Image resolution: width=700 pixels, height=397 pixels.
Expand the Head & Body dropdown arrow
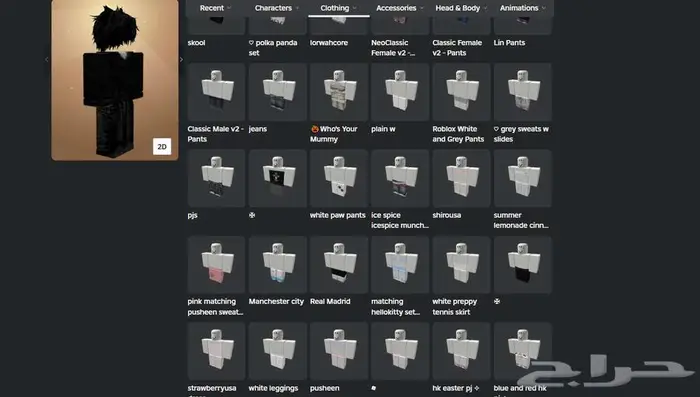[486, 8]
